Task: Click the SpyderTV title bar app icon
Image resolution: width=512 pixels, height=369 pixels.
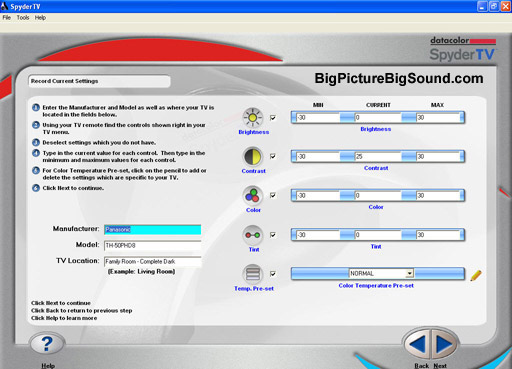Action: point(4,6)
